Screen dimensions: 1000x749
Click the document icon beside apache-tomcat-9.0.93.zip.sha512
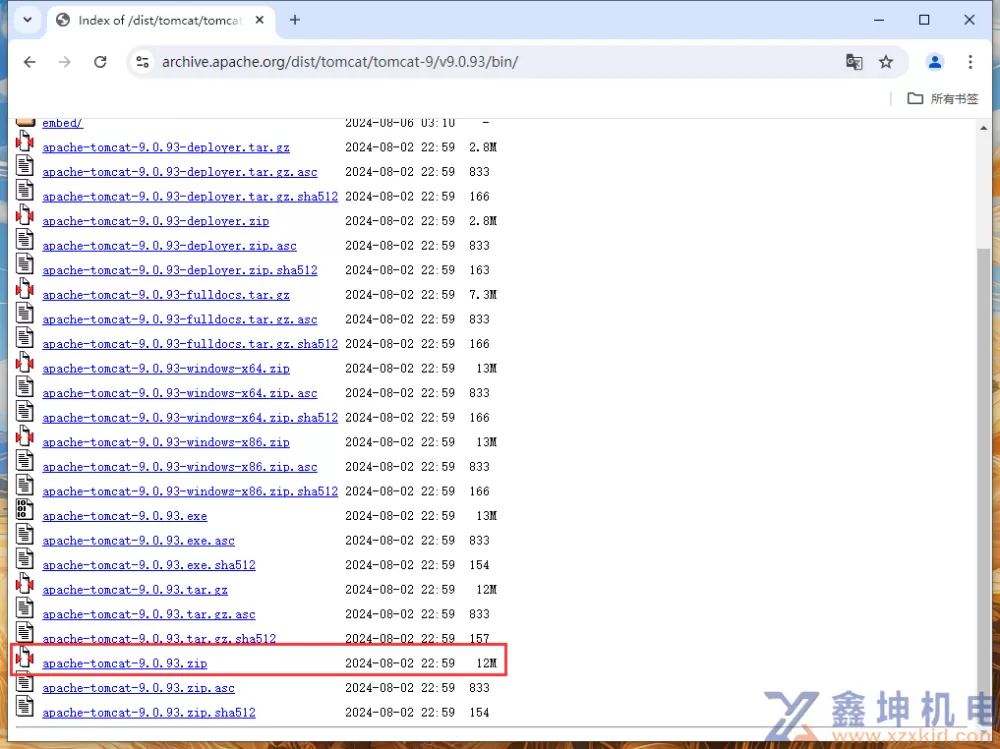(x=24, y=706)
